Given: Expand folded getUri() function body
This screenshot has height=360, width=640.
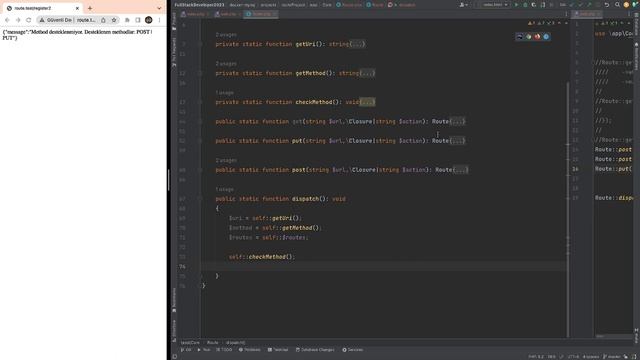Looking at the screenshot, I should (358, 44).
